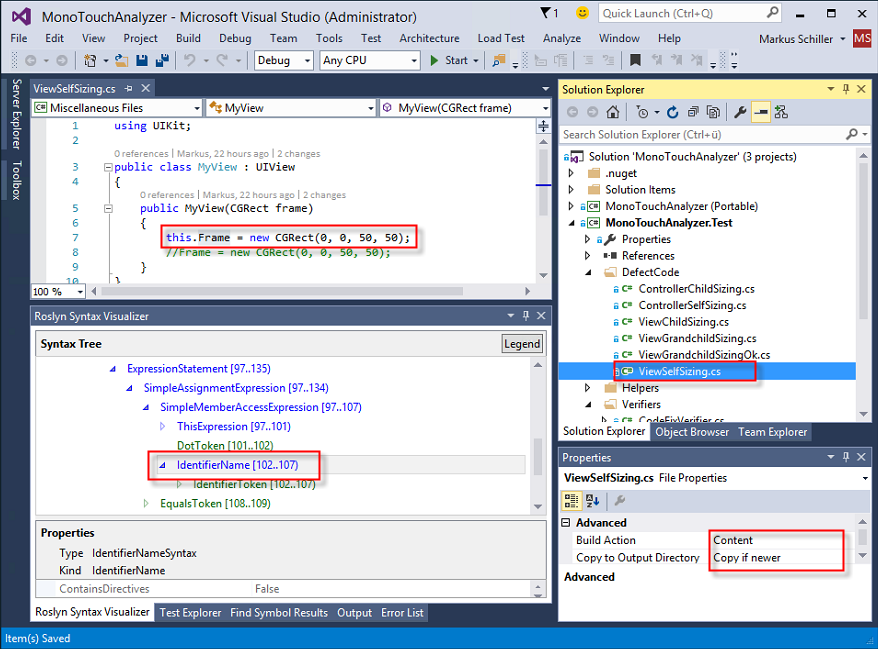Click the Server Explorer side tab
Viewport: 878px width, 649px height.
[x=16, y=114]
